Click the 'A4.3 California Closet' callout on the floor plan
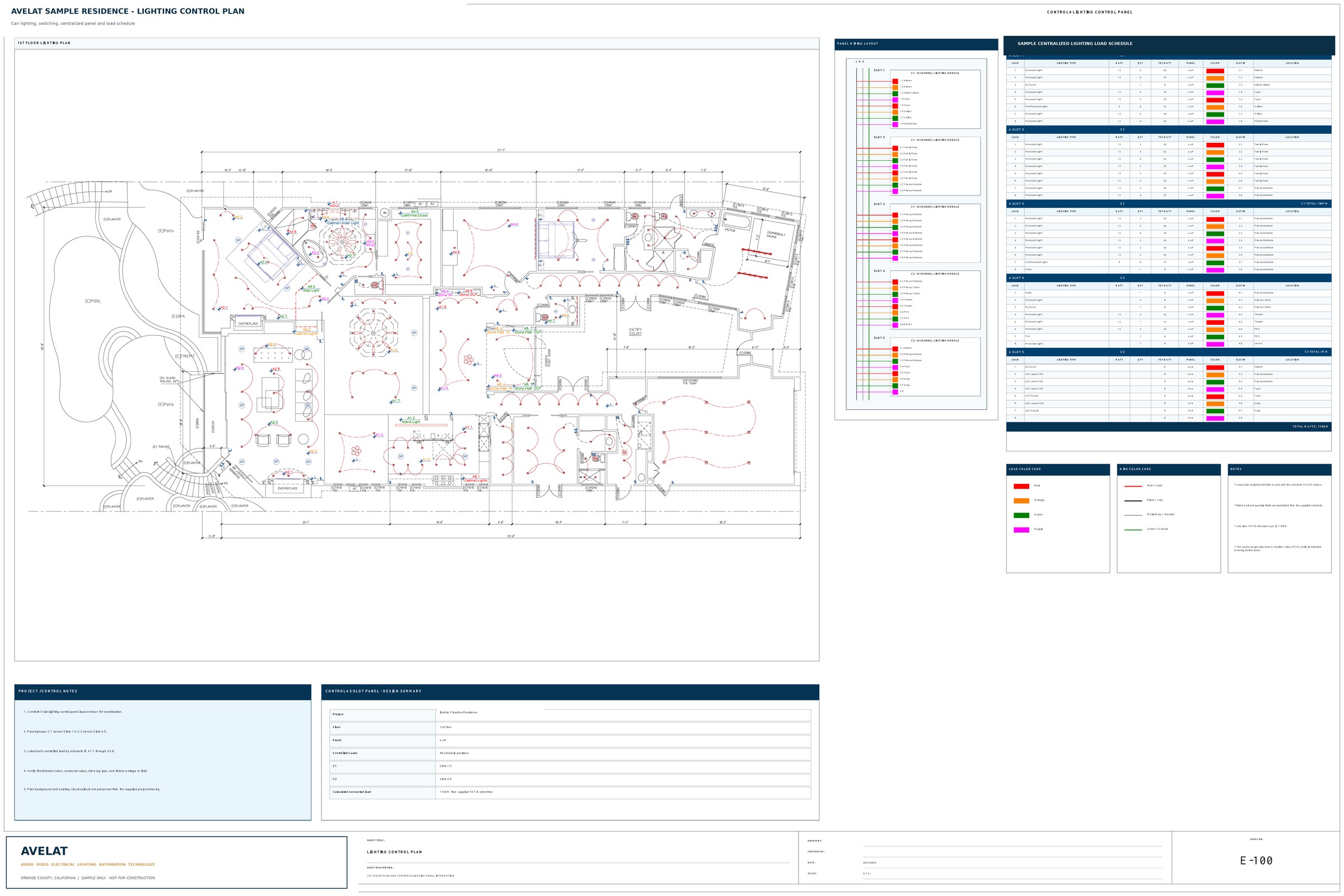Viewport: 1344px width, 896px height. [x=414, y=214]
